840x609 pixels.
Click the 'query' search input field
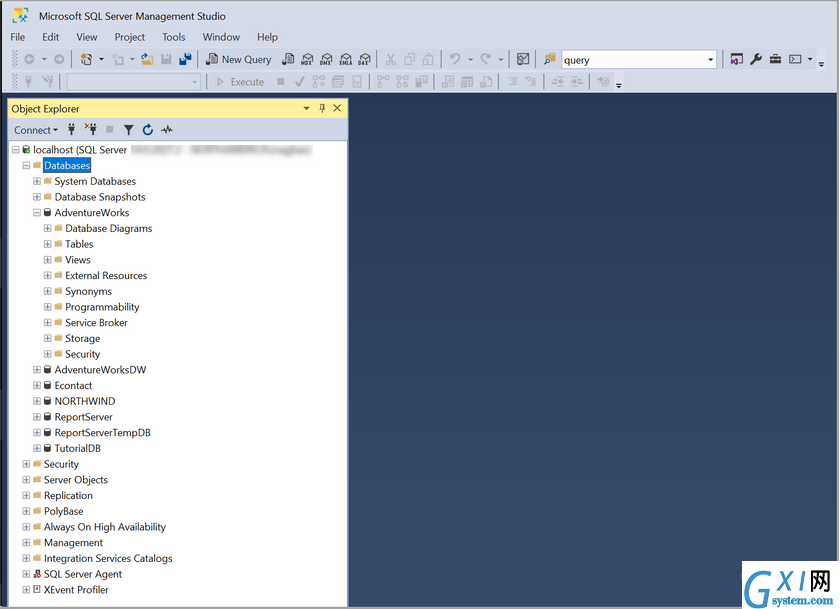point(634,59)
